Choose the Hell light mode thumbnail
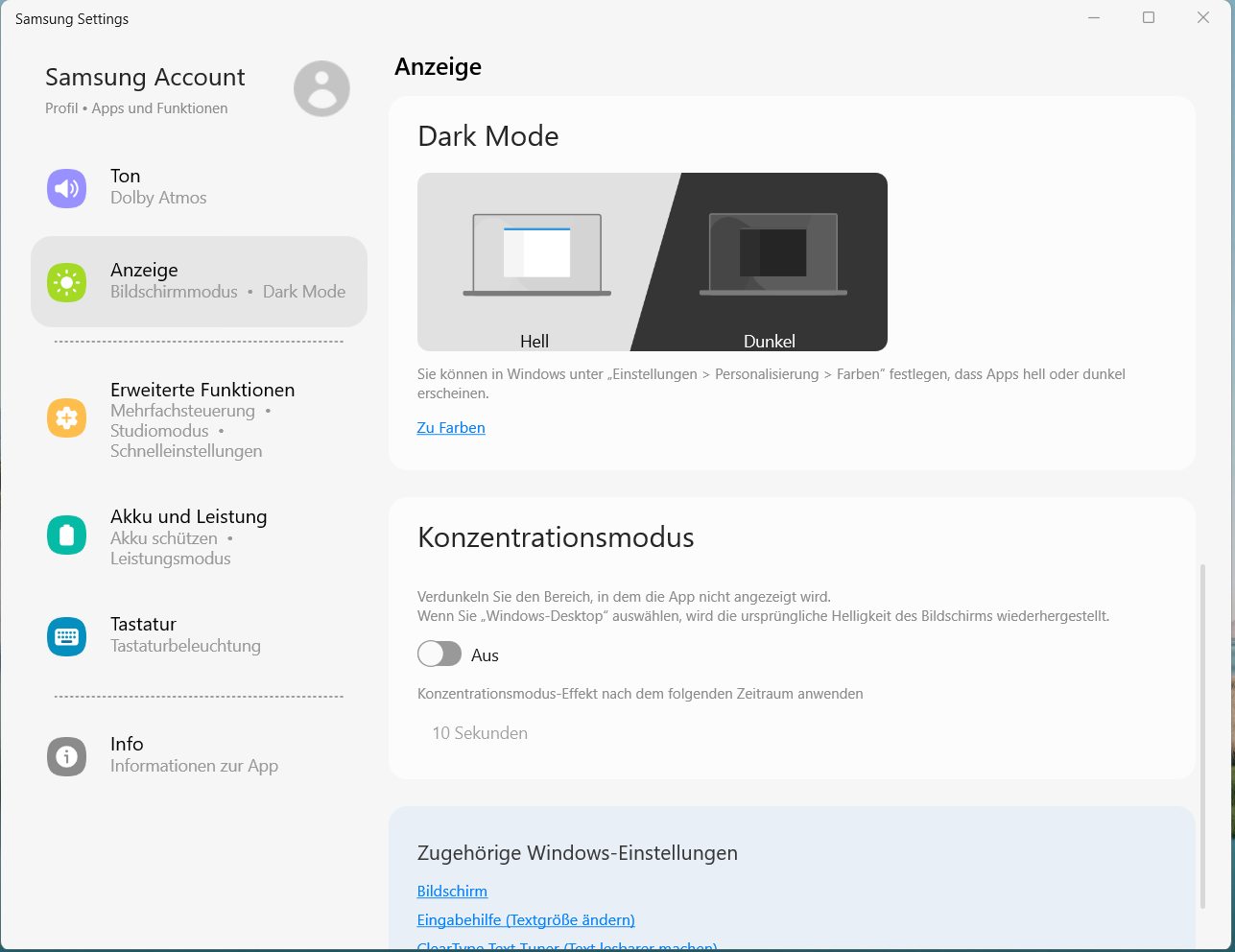The width and height of the screenshot is (1235, 952). [534, 262]
